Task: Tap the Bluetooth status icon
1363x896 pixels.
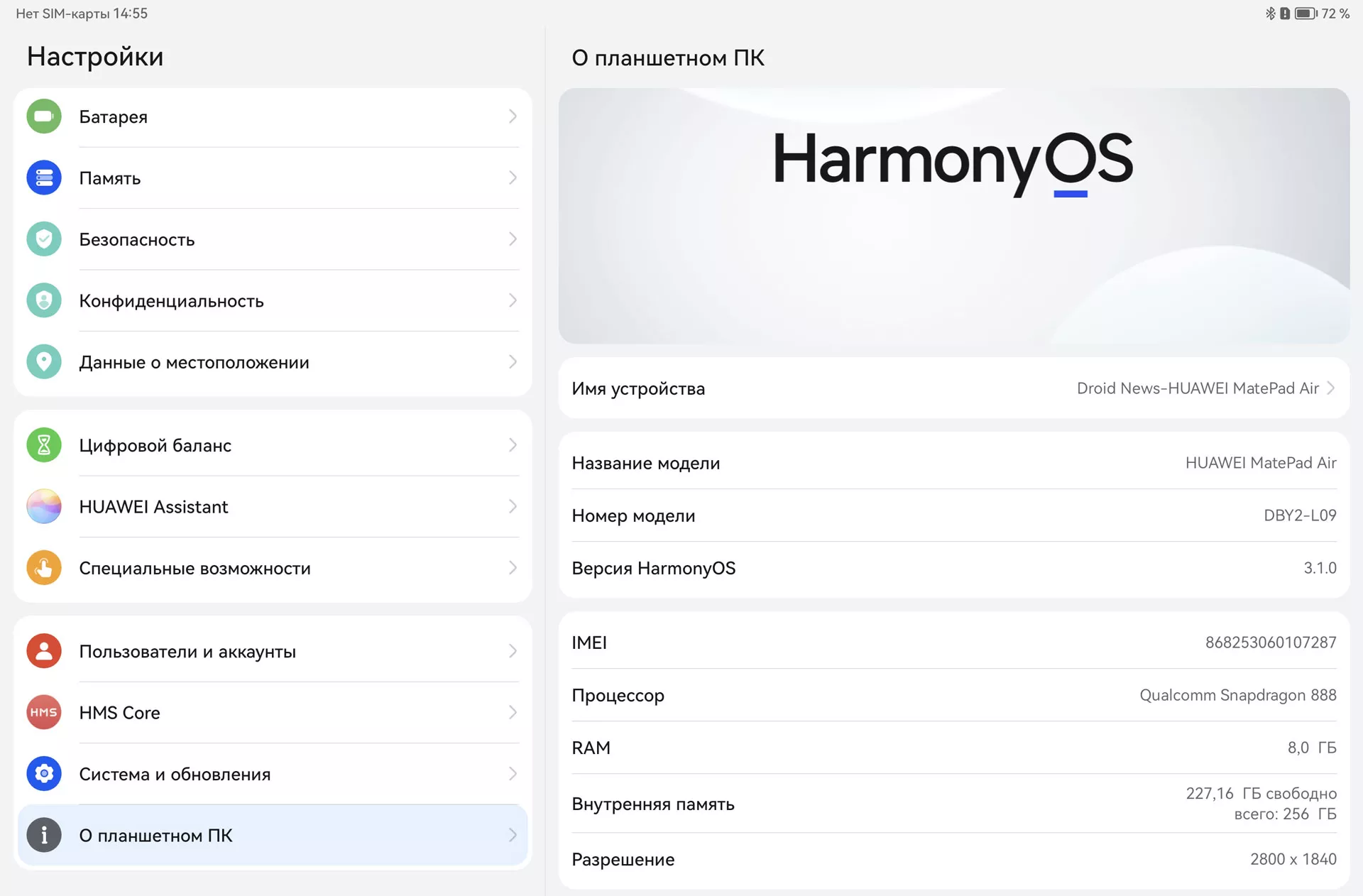Action: (1271, 13)
